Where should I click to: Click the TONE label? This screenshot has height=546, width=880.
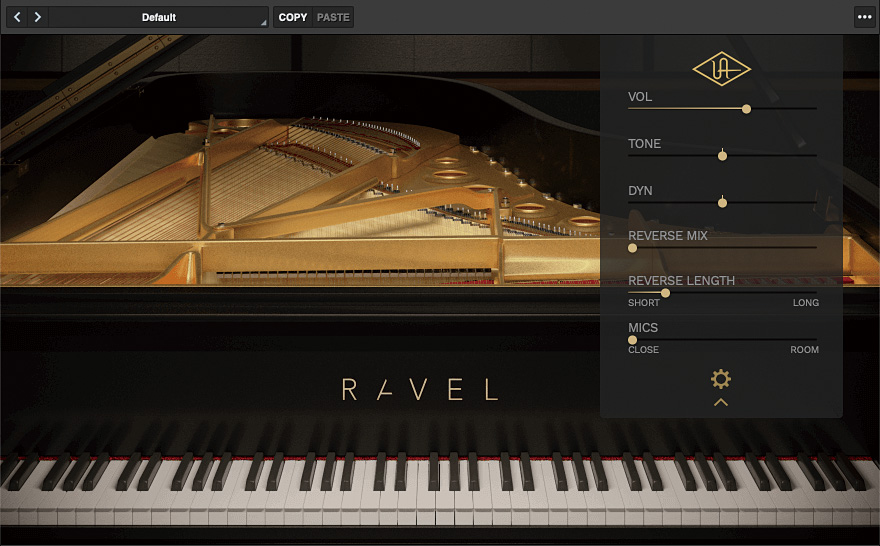click(644, 144)
